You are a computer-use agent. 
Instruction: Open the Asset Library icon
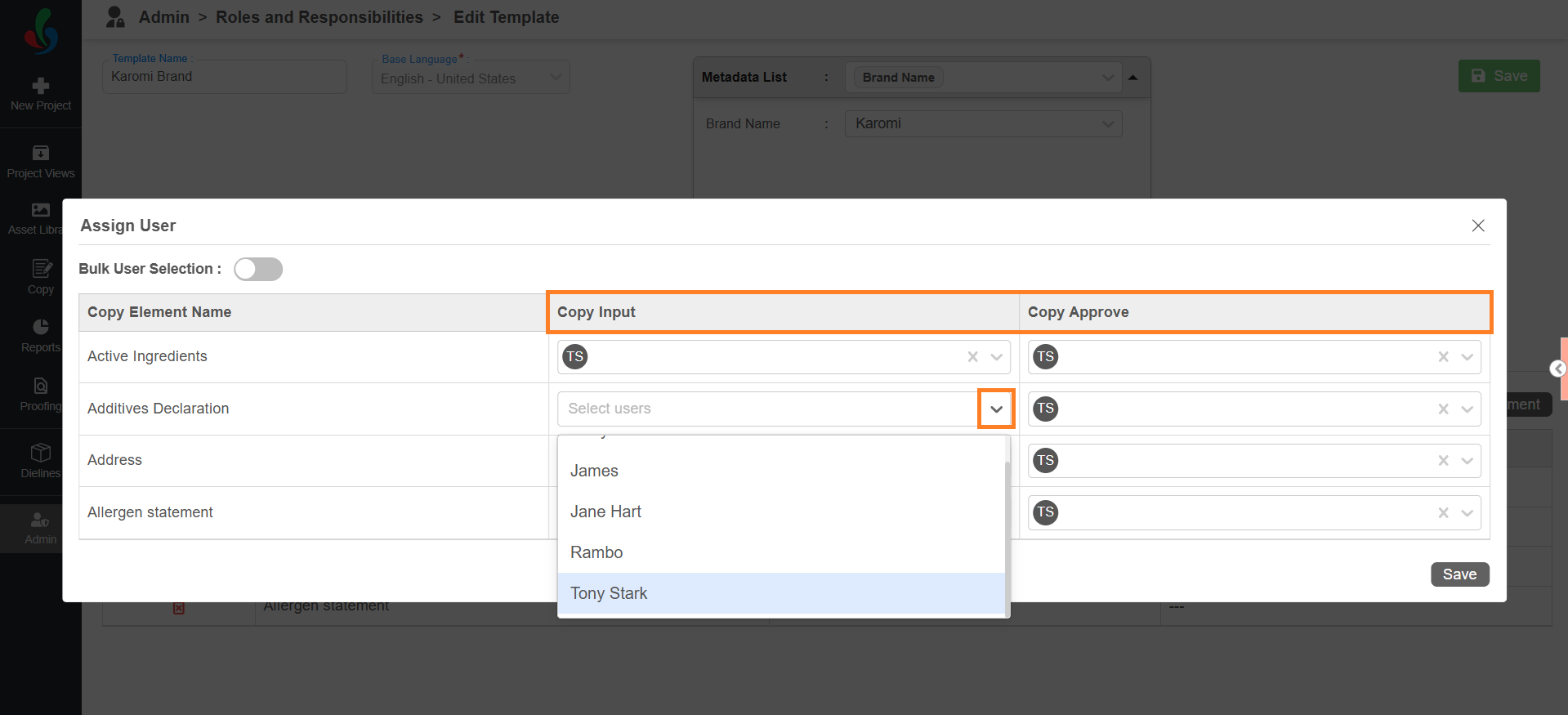click(41, 210)
